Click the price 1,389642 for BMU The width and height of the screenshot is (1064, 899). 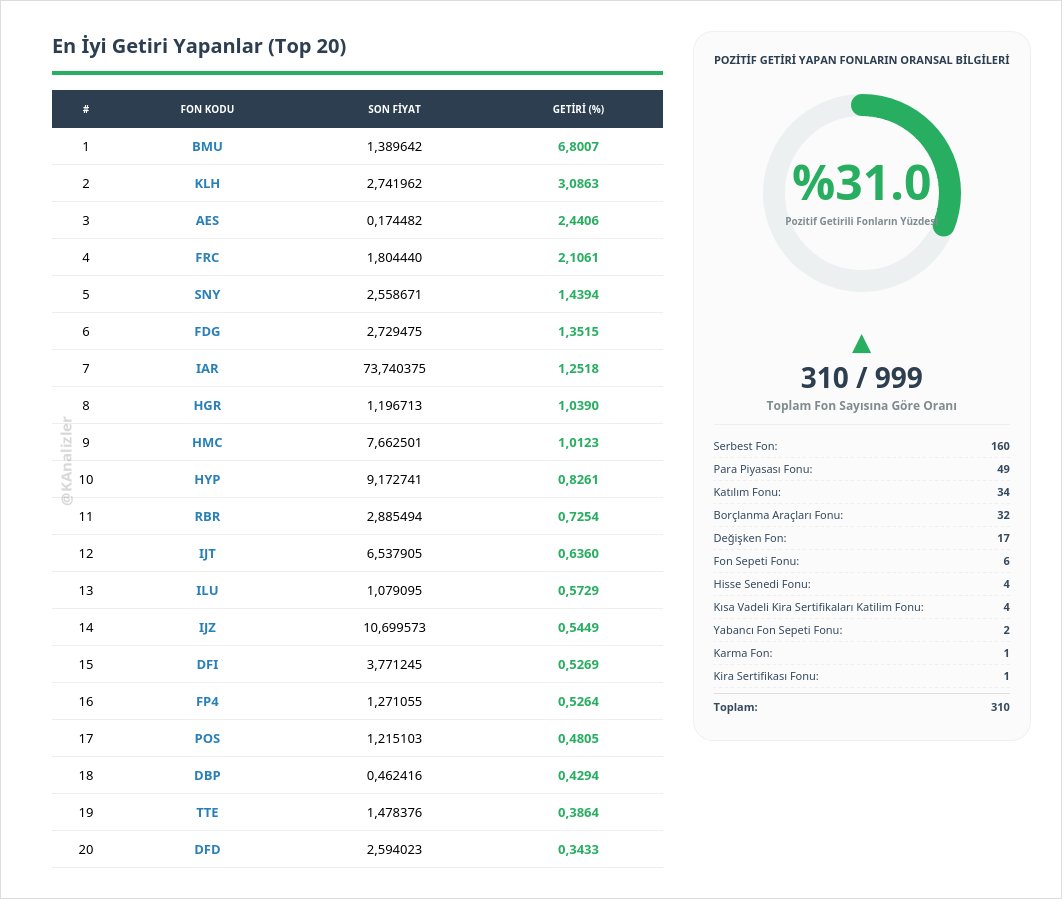(x=394, y=147)
